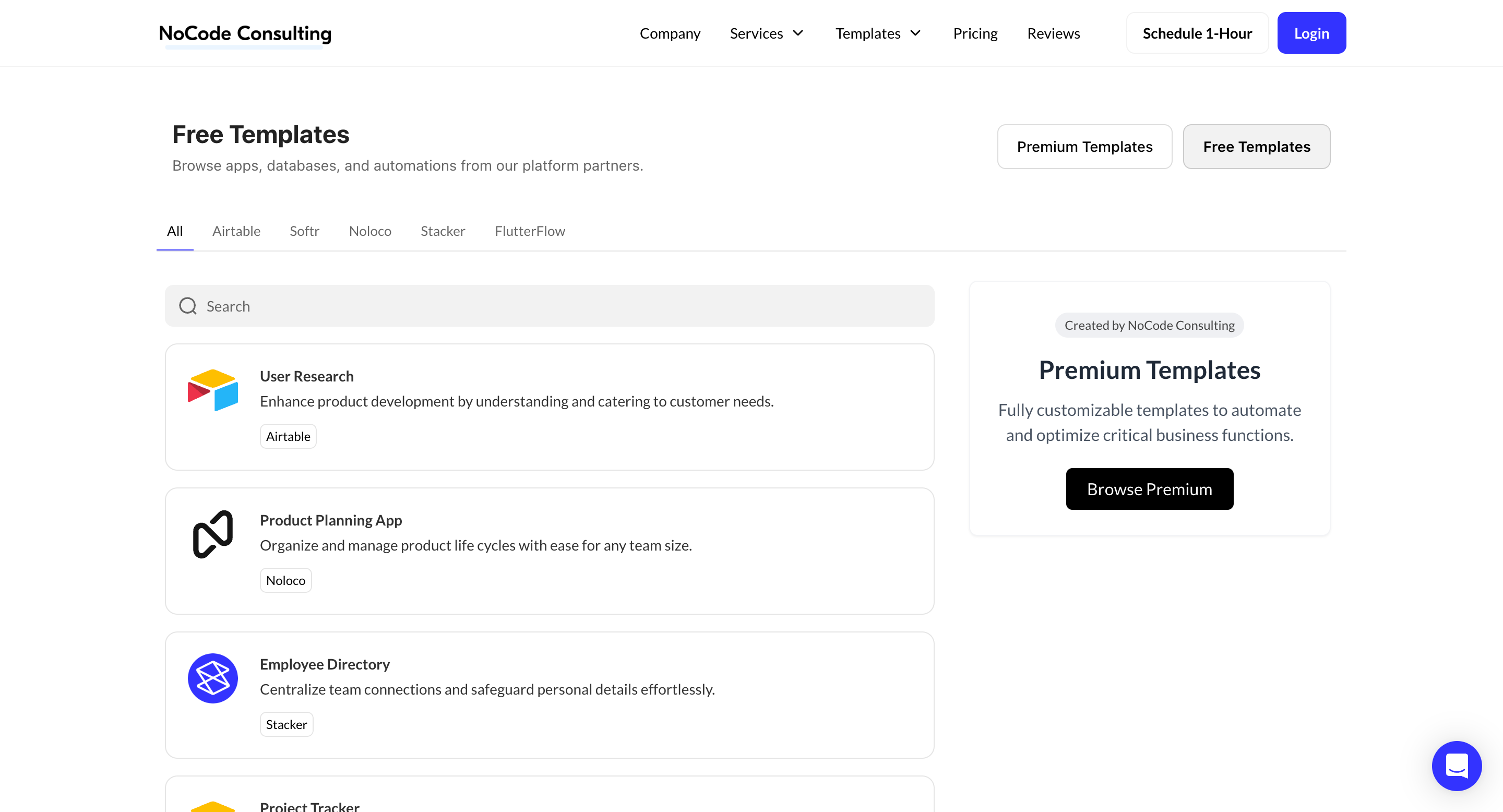Open the Softr templates tab
This screenshot has height=812, width=1503.
(x=305, y=231)
